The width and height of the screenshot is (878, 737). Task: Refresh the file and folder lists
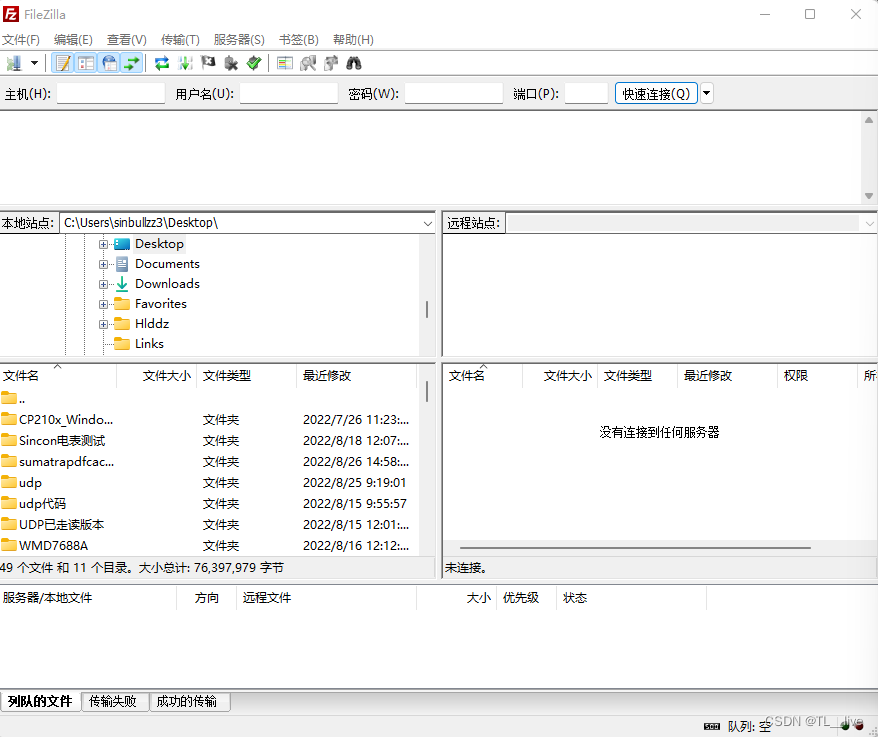click(x=162, y=63)
